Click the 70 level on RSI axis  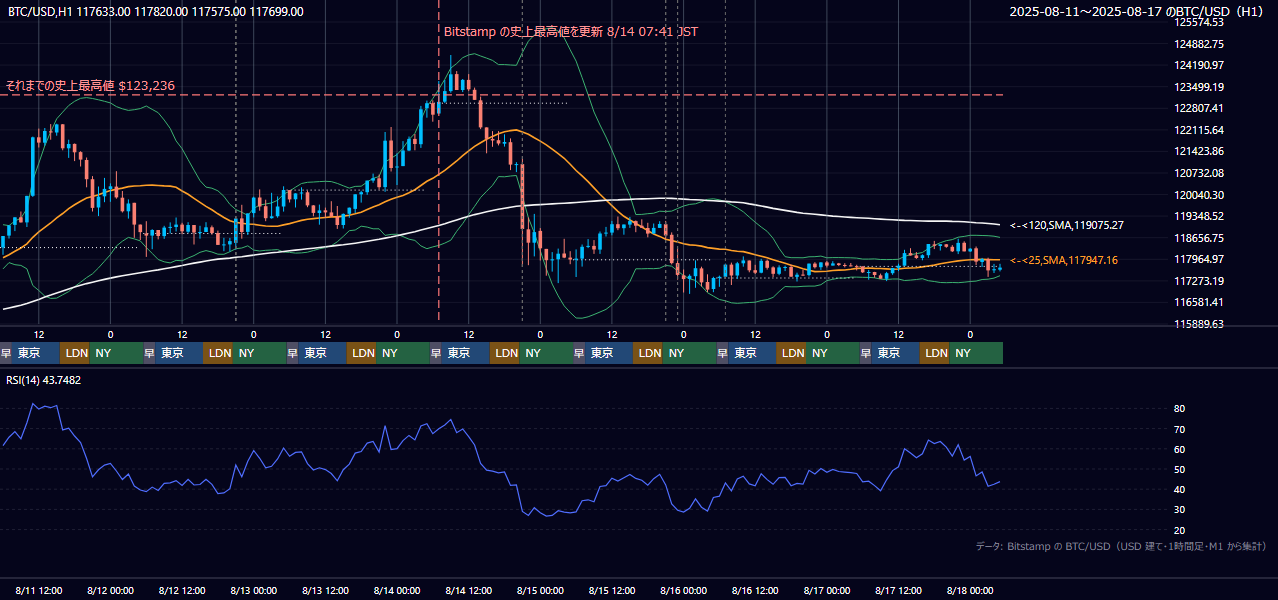(x=1180, y=429)
